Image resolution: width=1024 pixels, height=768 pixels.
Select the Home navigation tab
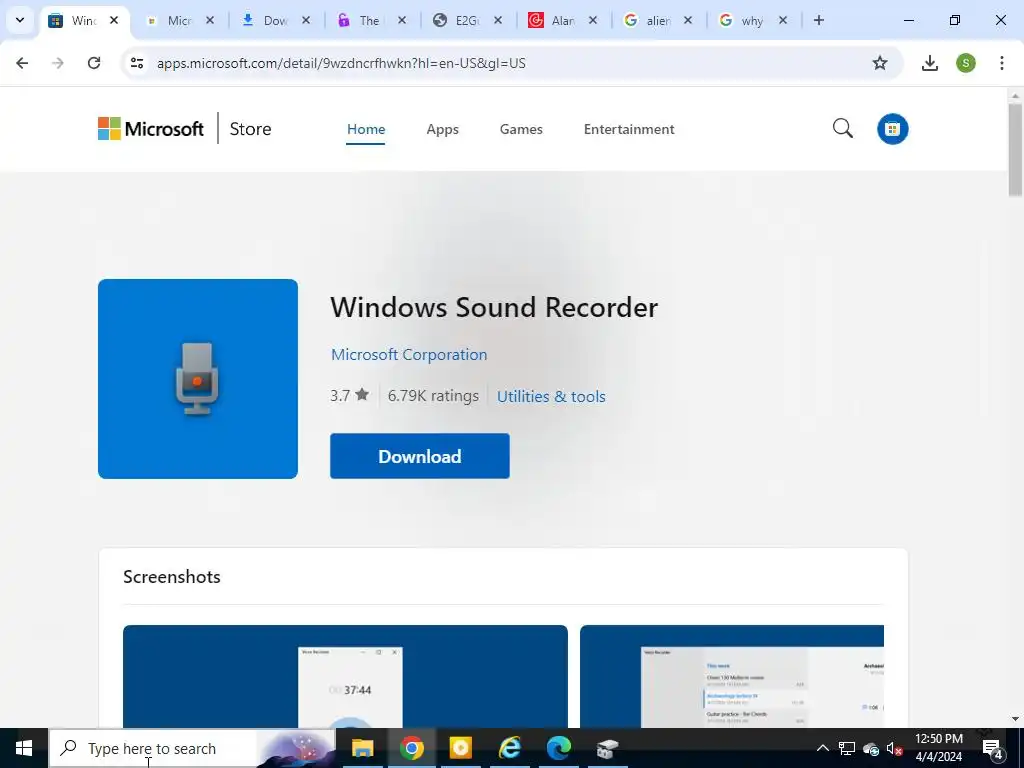366,129
